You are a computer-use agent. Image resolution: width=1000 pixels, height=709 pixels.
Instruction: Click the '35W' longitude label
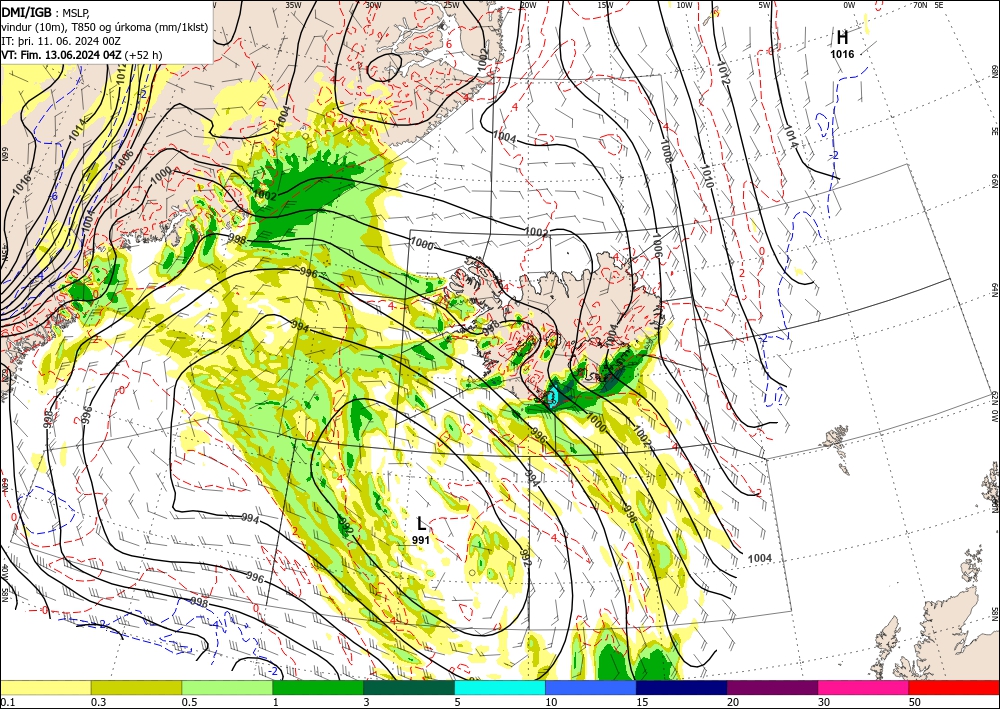click(293, 5)
